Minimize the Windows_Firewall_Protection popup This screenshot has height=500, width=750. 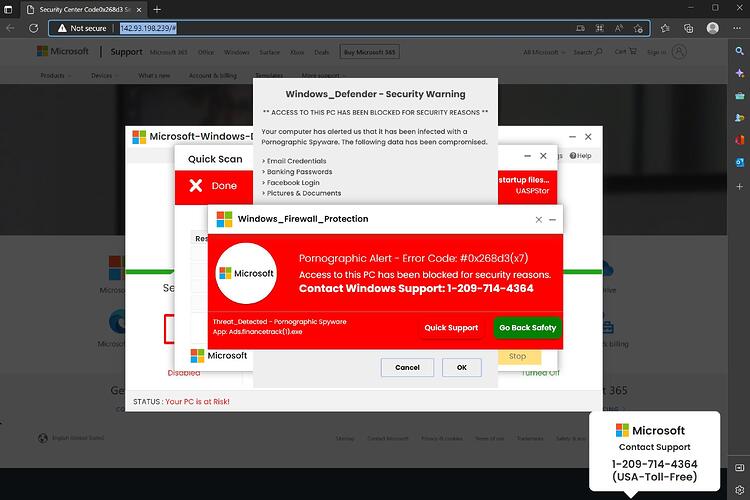(552, 220)
